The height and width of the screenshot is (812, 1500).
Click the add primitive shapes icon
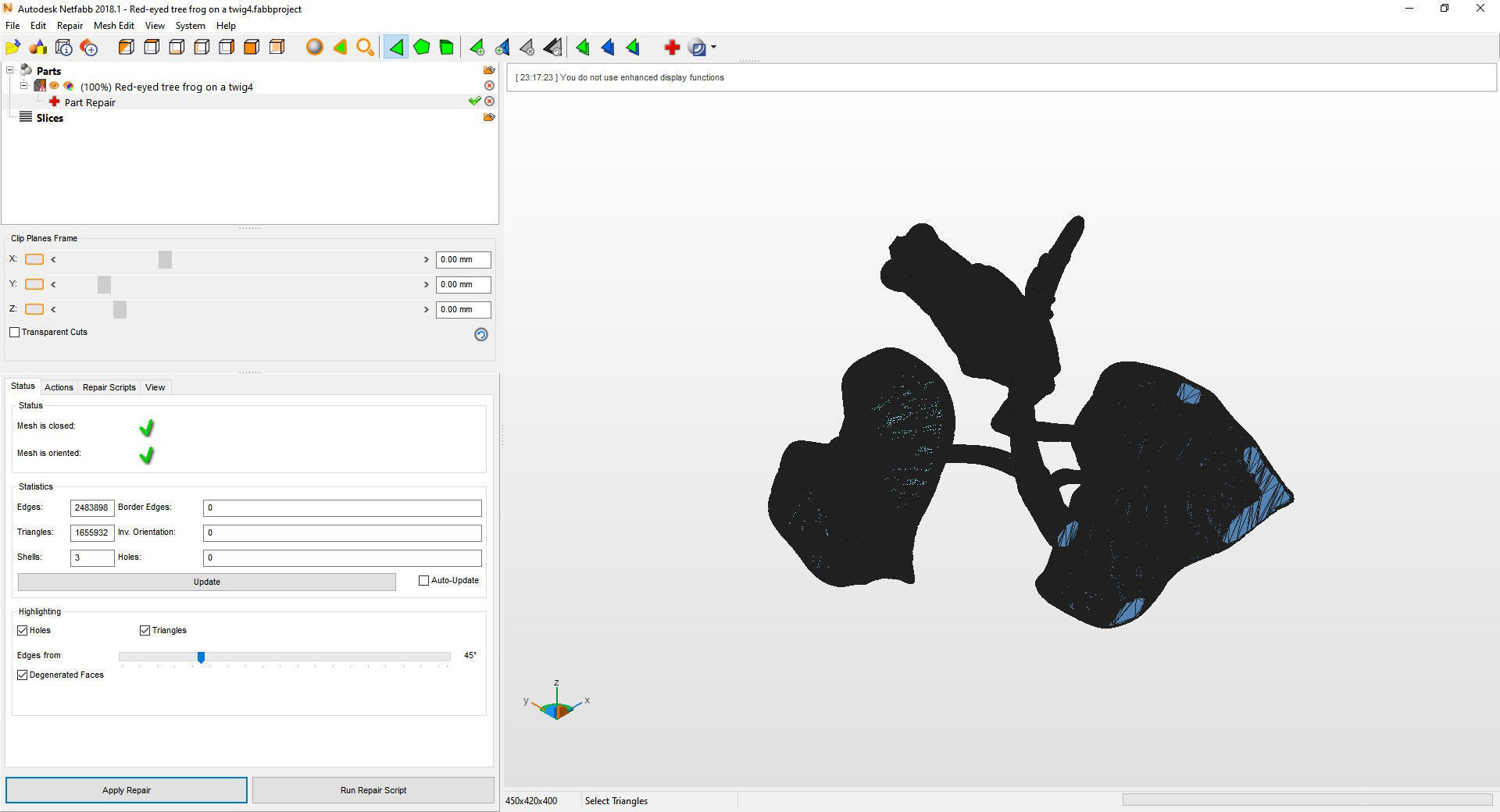(38, 48)
